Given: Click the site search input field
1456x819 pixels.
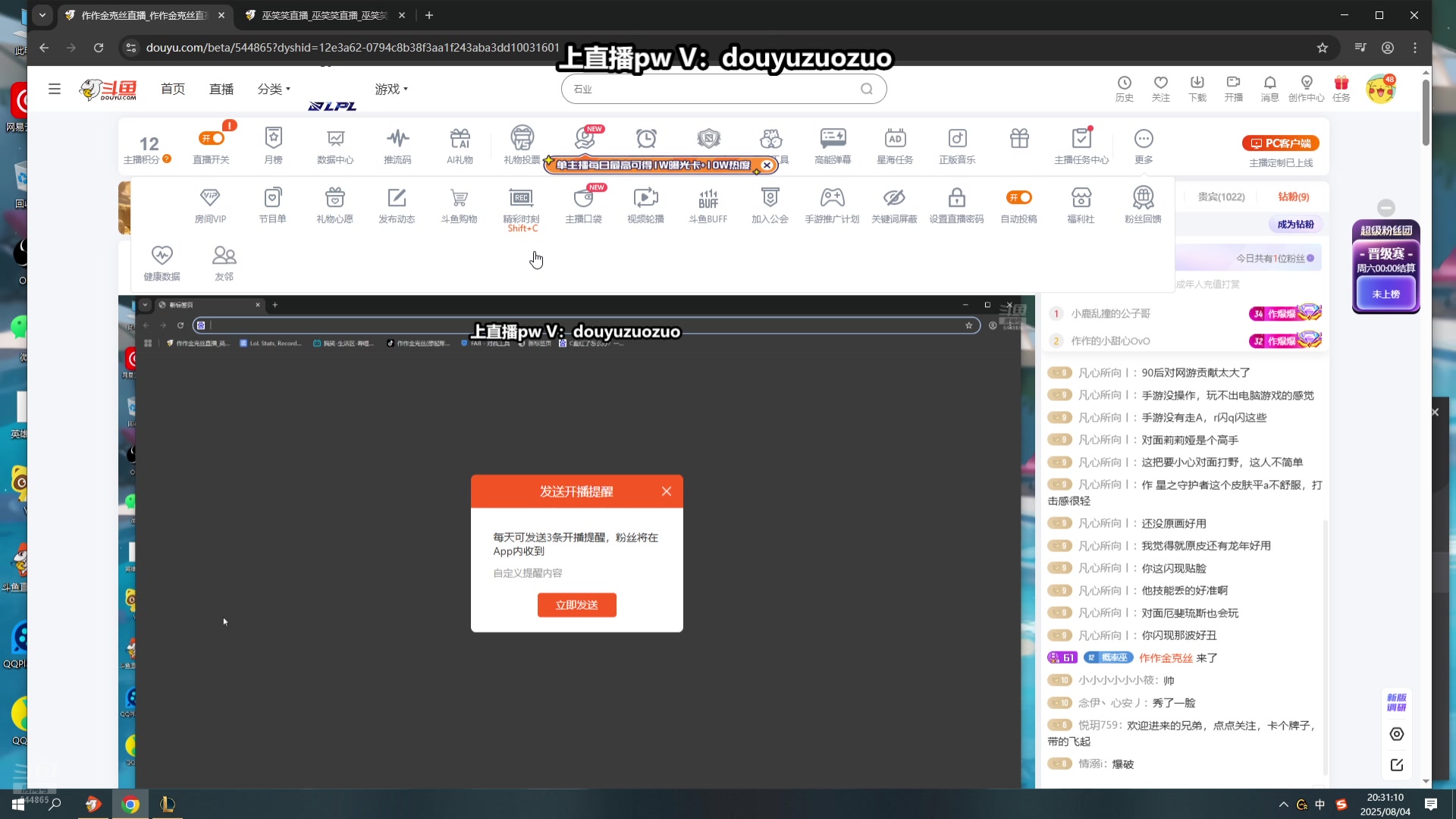Looking at the screenshot, I should click(x=713, y=89).
